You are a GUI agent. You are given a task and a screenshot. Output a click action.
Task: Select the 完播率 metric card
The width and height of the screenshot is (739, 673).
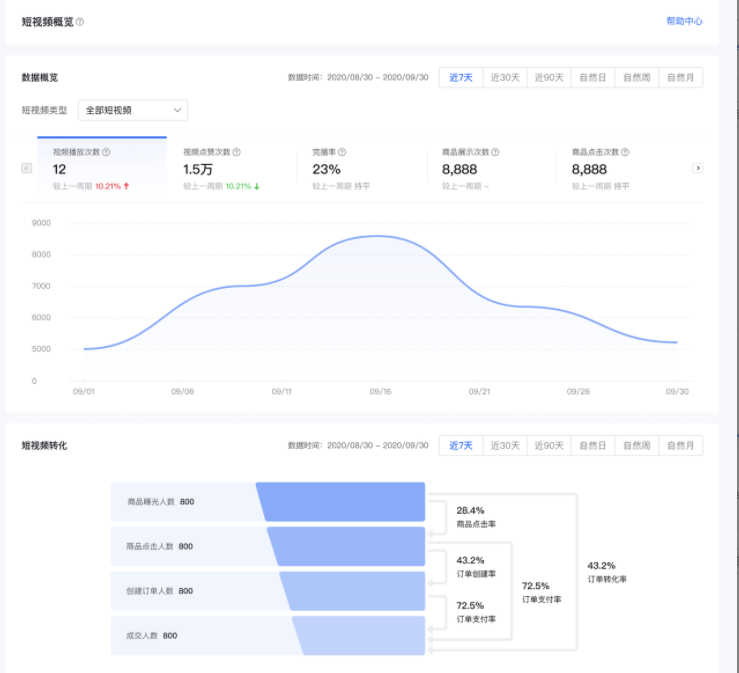(361, 169)
